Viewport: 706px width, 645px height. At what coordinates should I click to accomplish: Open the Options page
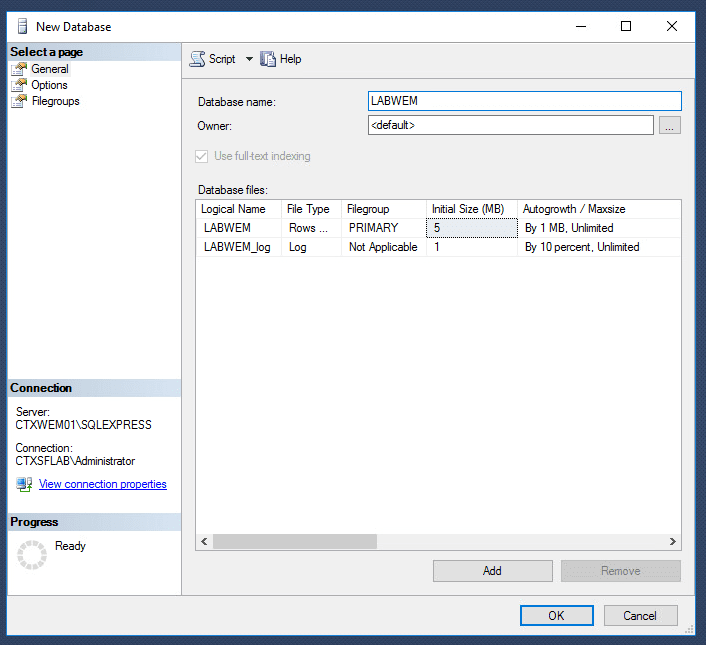coord(49,85)
